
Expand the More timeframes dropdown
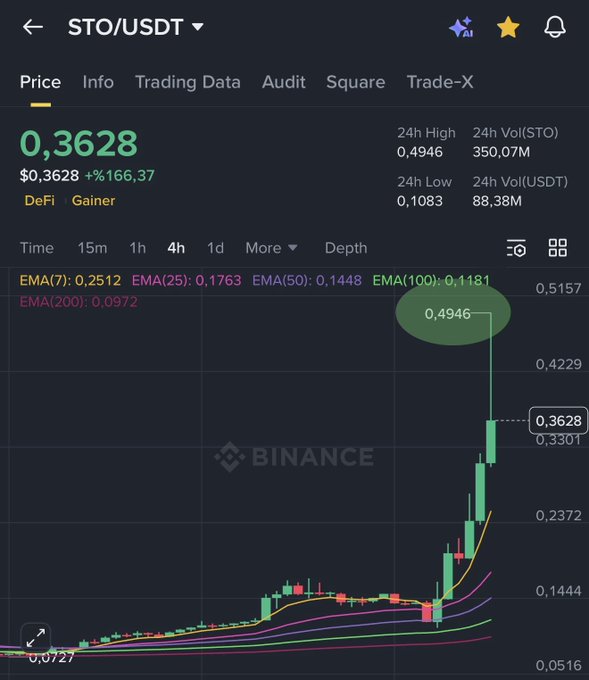coord(271,248)
